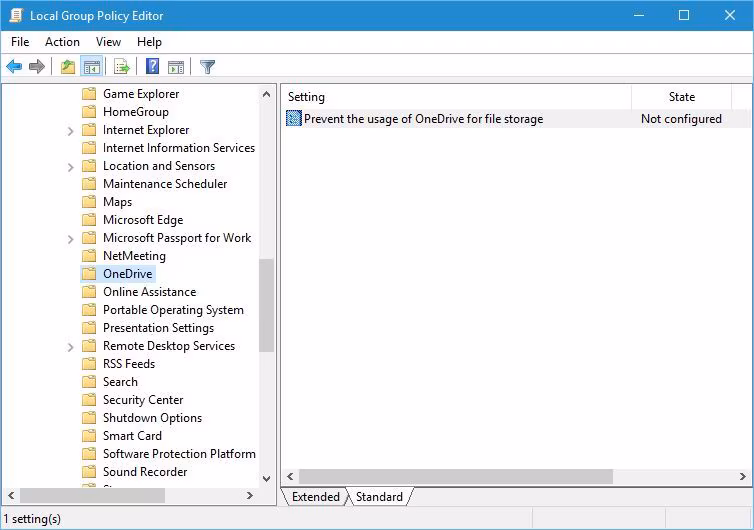The width and height of the screenshot is (754, 530).
Task: Switch to the Standard tab
Action: pyautogui.click(x=379, y=496)
